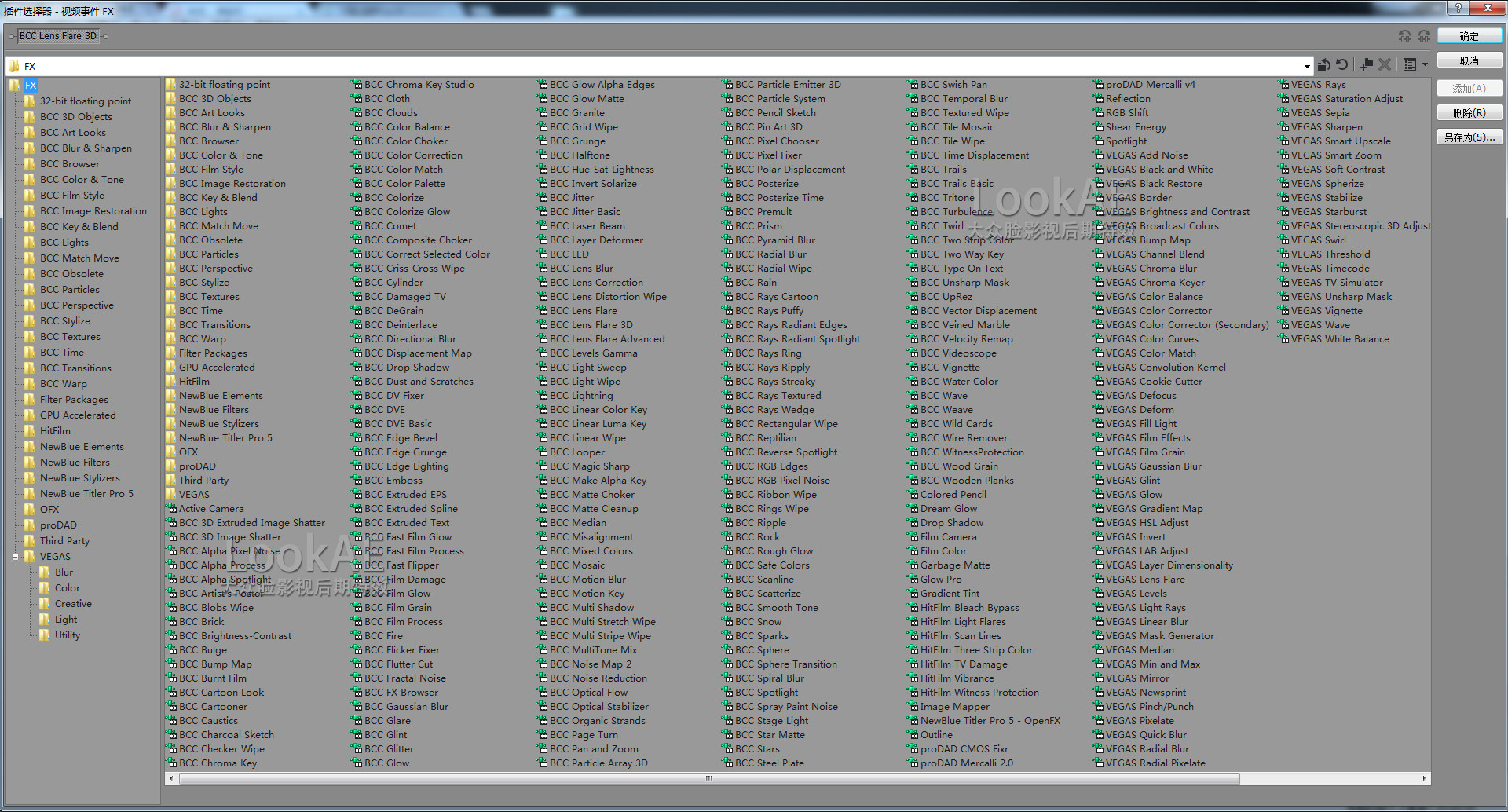The width and height of the screenshot is (1508, 812).
Task: Click the FX folder path field
Action: (x=658, y=66)
